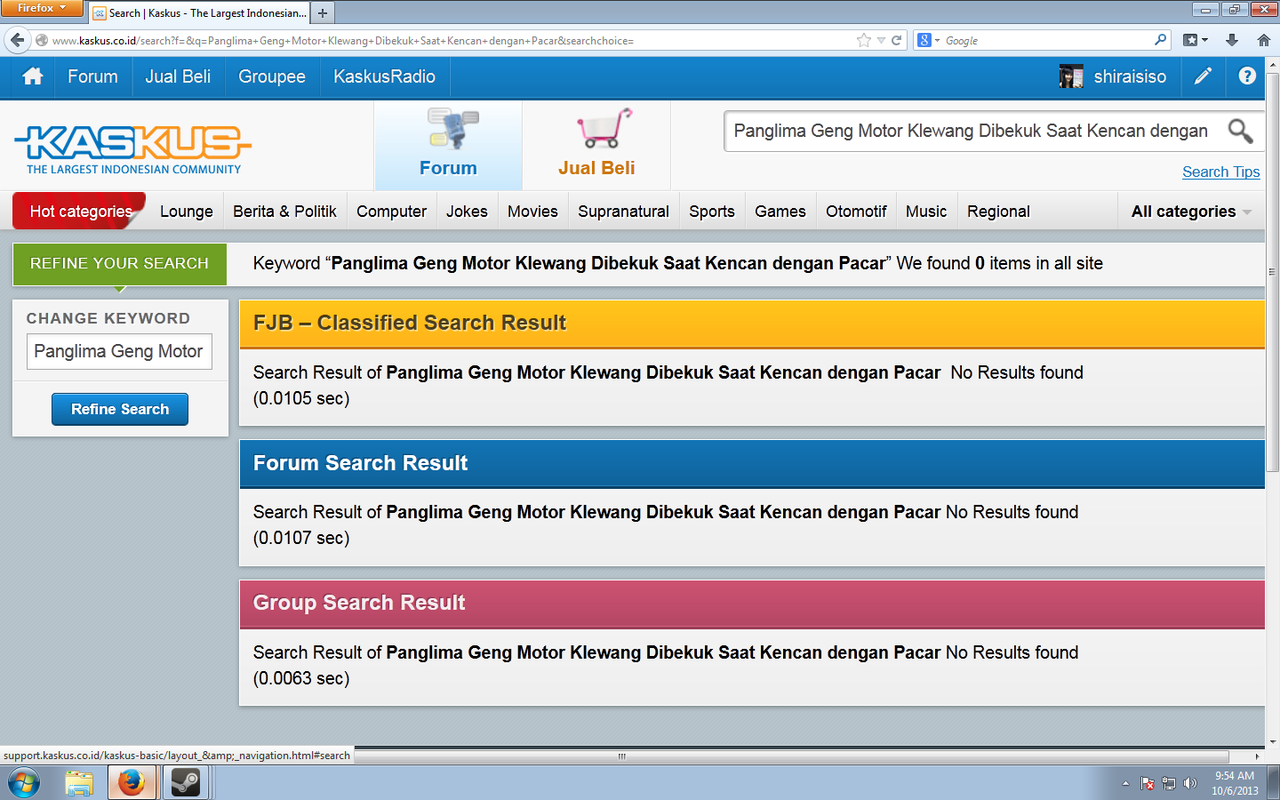The height and width of the screenshot is (800, 1280).
Task: Open shiraisiso profile username link
Action: pos(1130,77)
